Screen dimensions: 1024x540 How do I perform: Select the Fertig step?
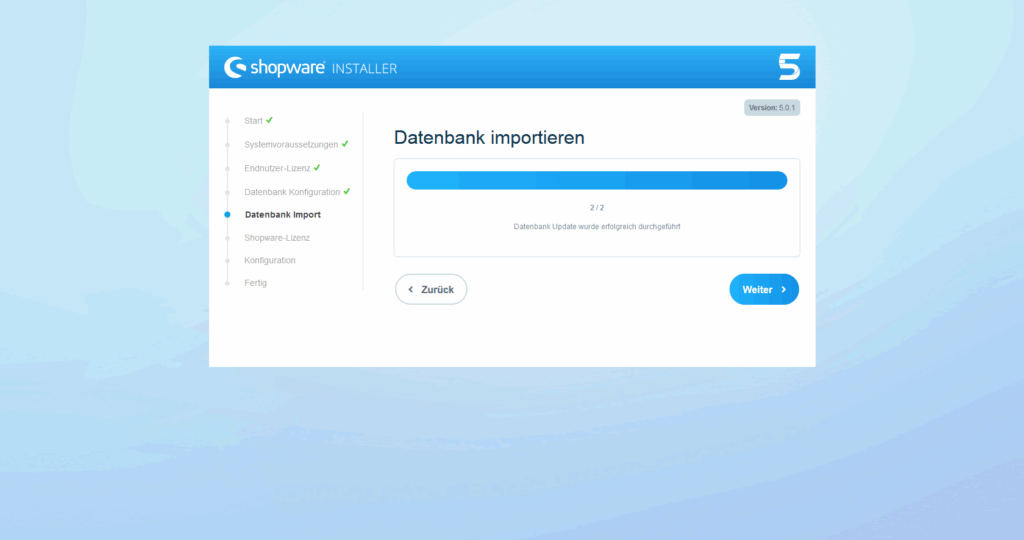pyautogui.click(x=255, y=283)
